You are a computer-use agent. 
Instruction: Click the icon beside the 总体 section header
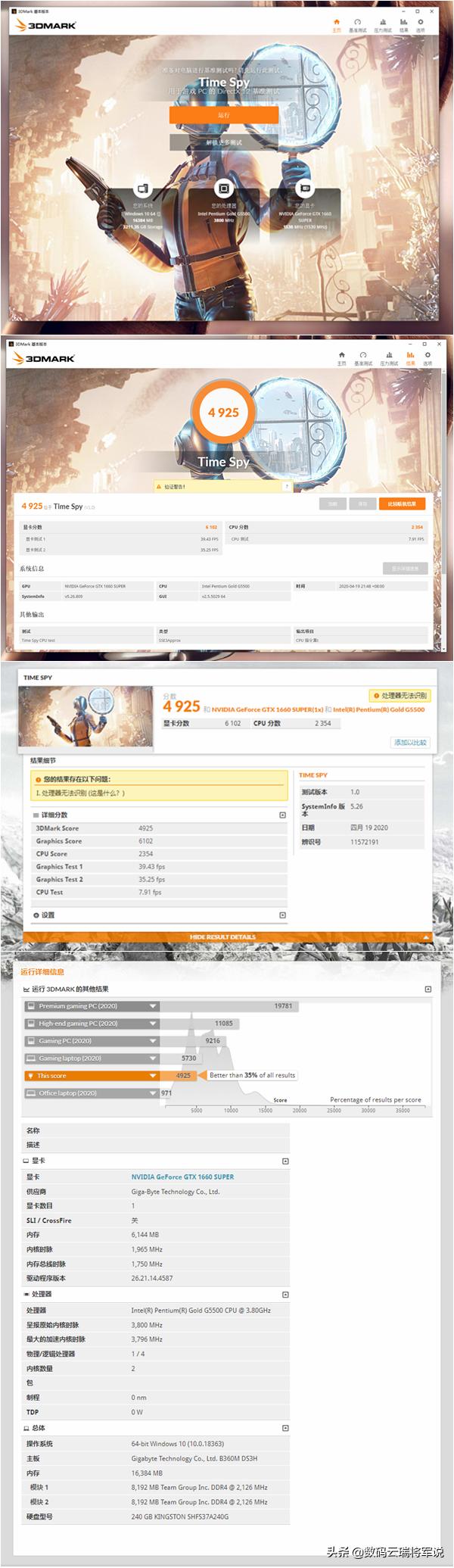pos(26,1428)
